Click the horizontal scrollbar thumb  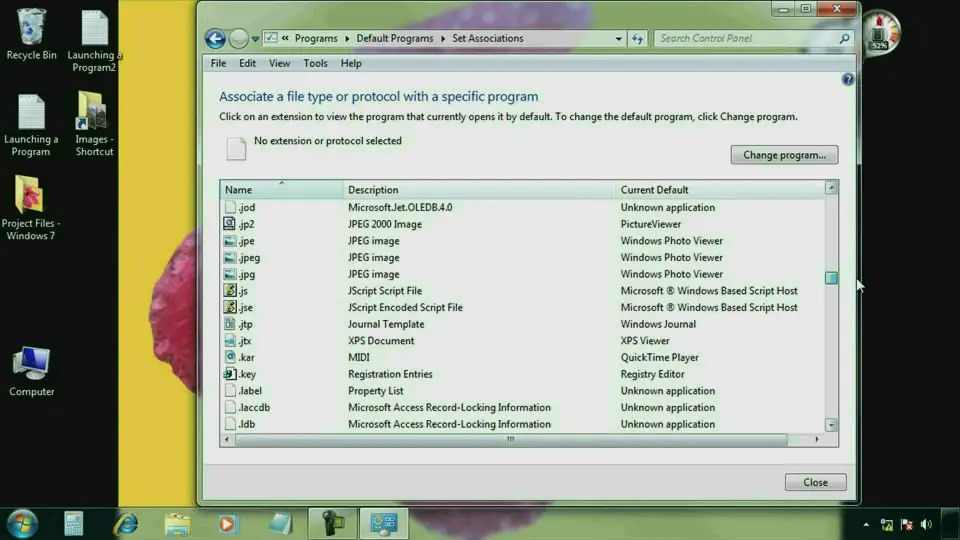coord(511,440)
